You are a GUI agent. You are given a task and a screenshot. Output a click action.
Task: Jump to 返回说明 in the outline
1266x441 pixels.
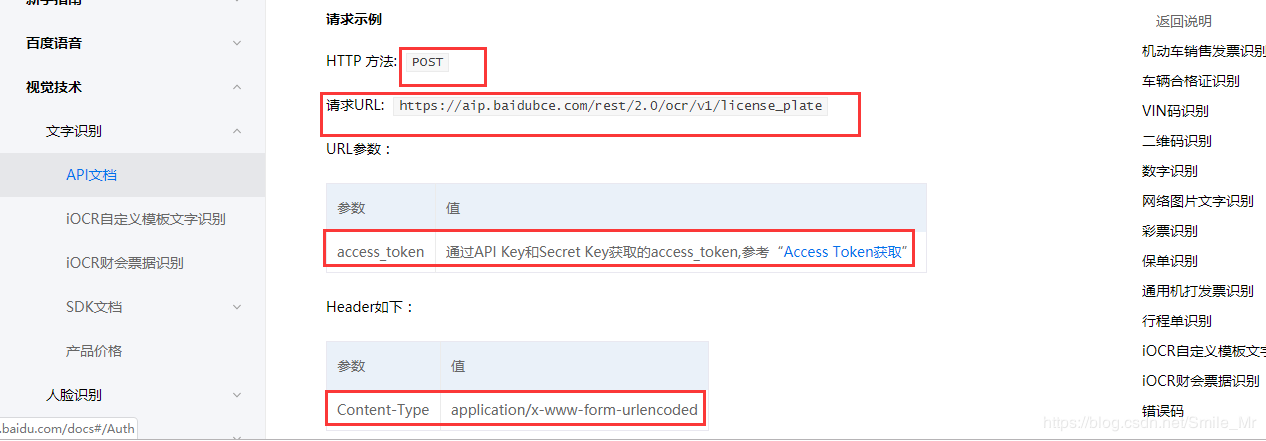[1183, 21]
